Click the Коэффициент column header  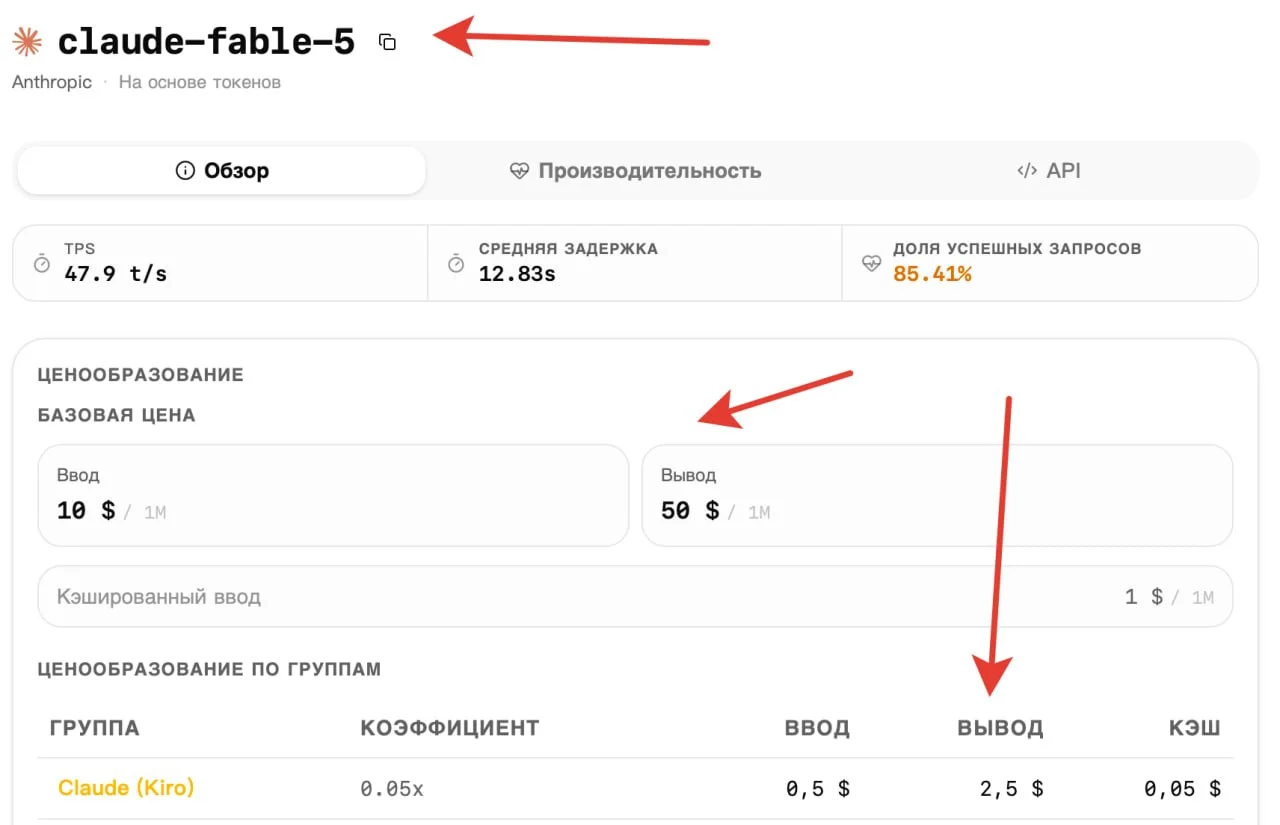point(450,728)
